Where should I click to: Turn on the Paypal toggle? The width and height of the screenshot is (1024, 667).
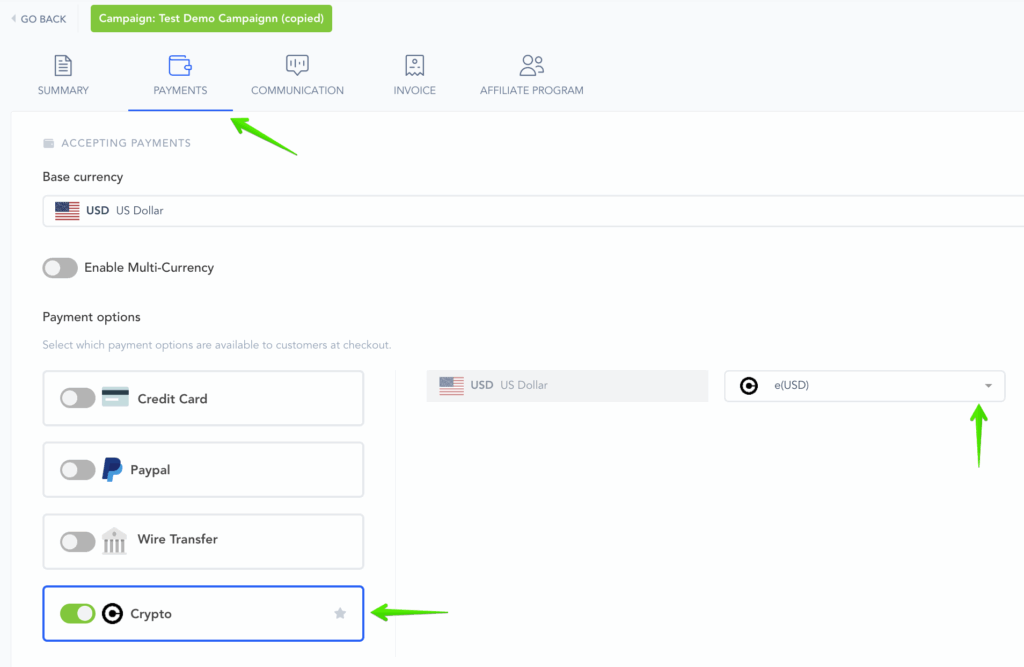click(x=78, y=470)
